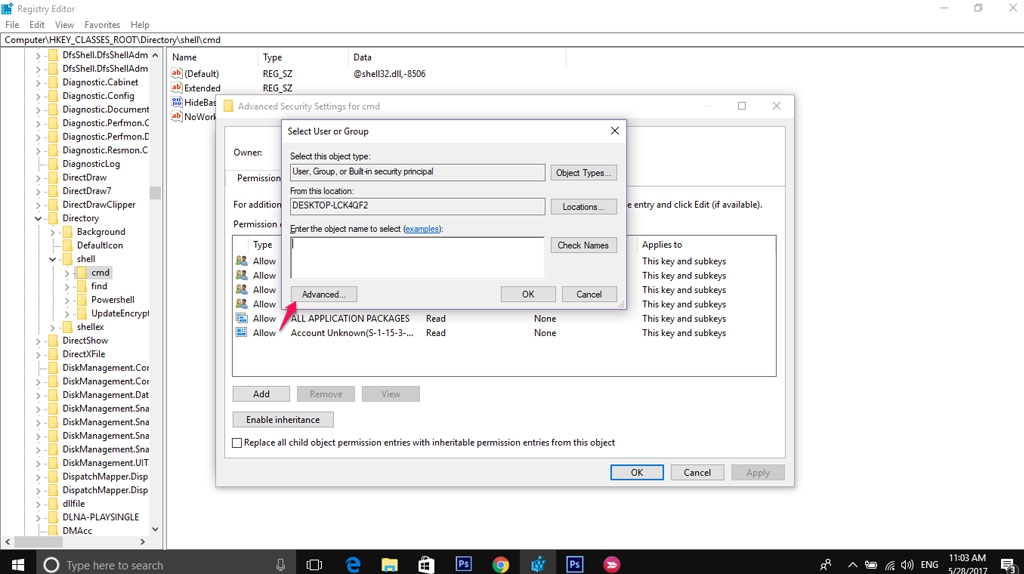Open Microsoft Edge from the taskbar
This screenshot has width=1024, height=574.
click(352, 564)
